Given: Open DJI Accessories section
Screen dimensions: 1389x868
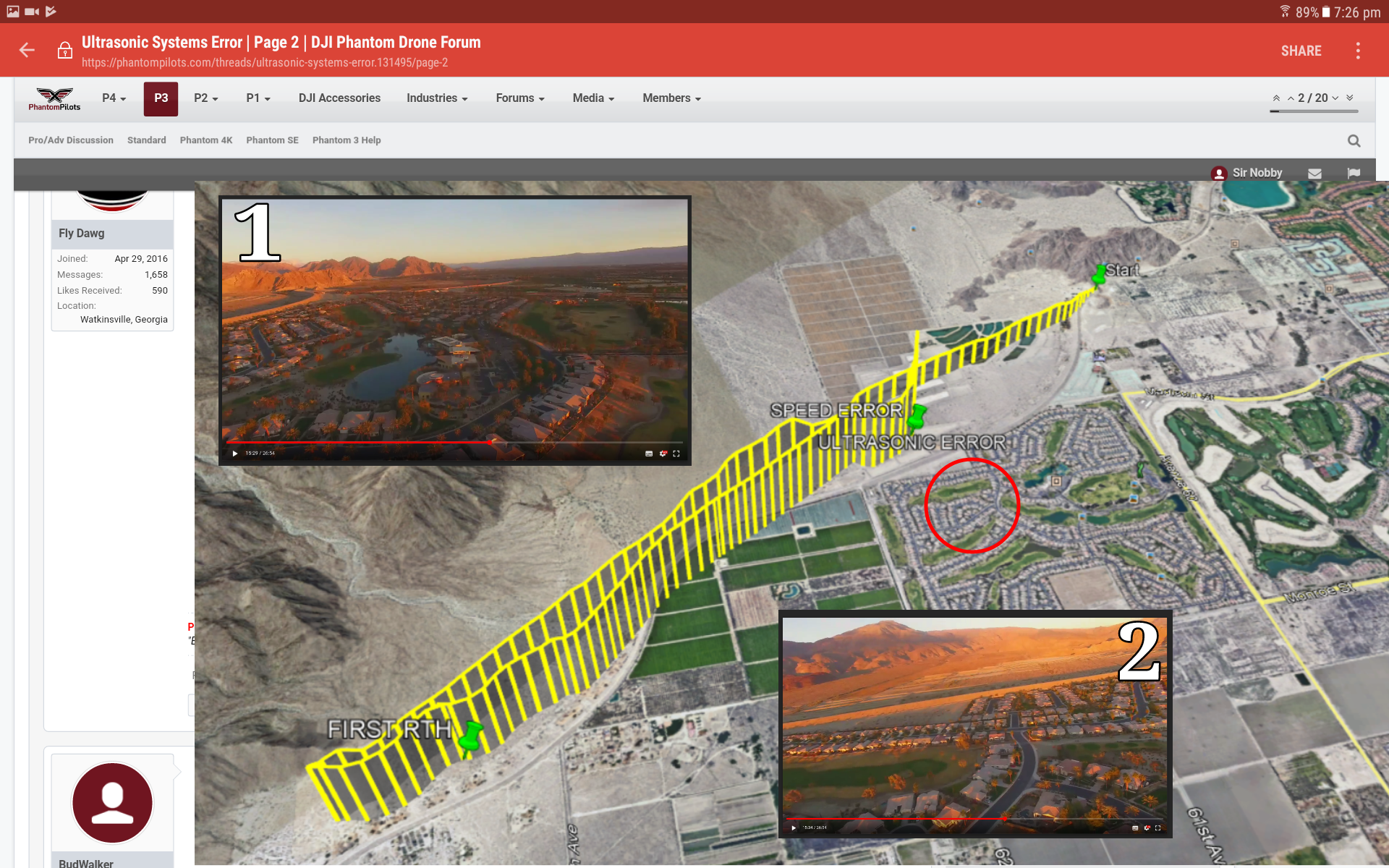Looking at the screenshot, I should point(339,98).
